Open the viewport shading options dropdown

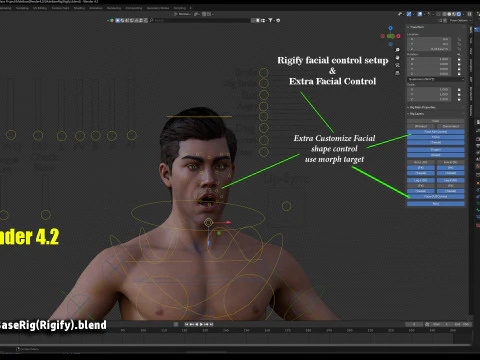464,14
